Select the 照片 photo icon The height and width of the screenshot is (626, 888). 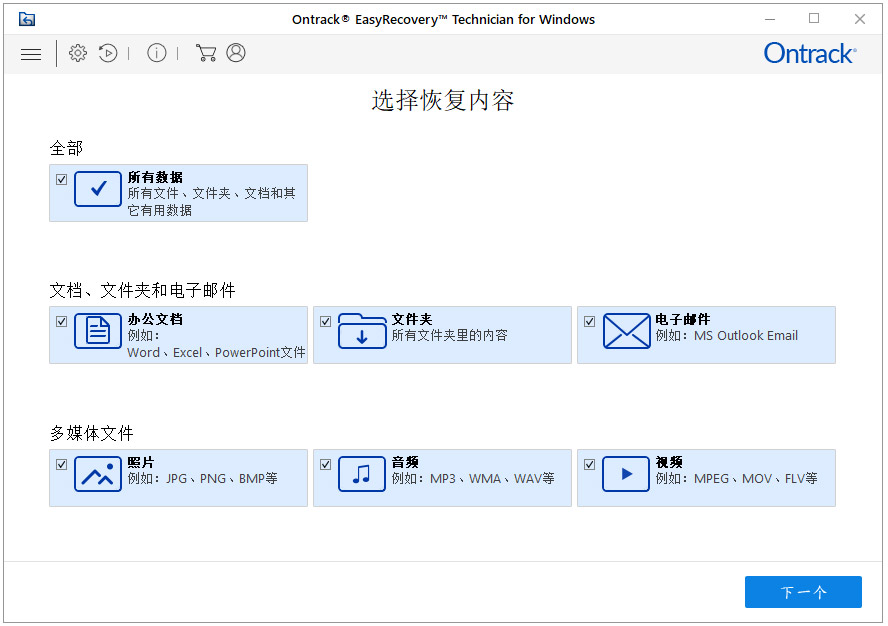(97, 474)
